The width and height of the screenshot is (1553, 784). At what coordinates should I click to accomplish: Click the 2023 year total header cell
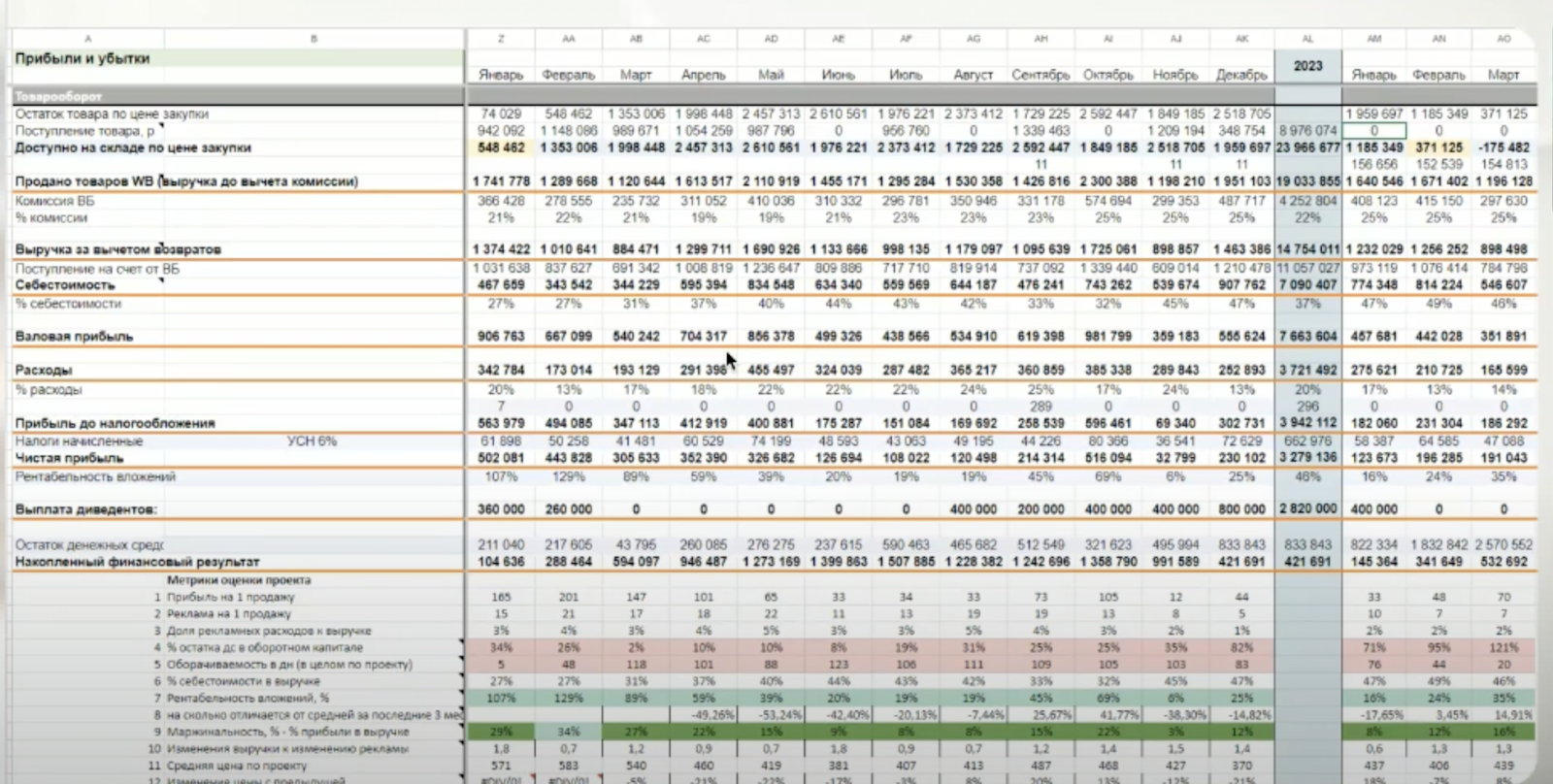pos(1307,66)
